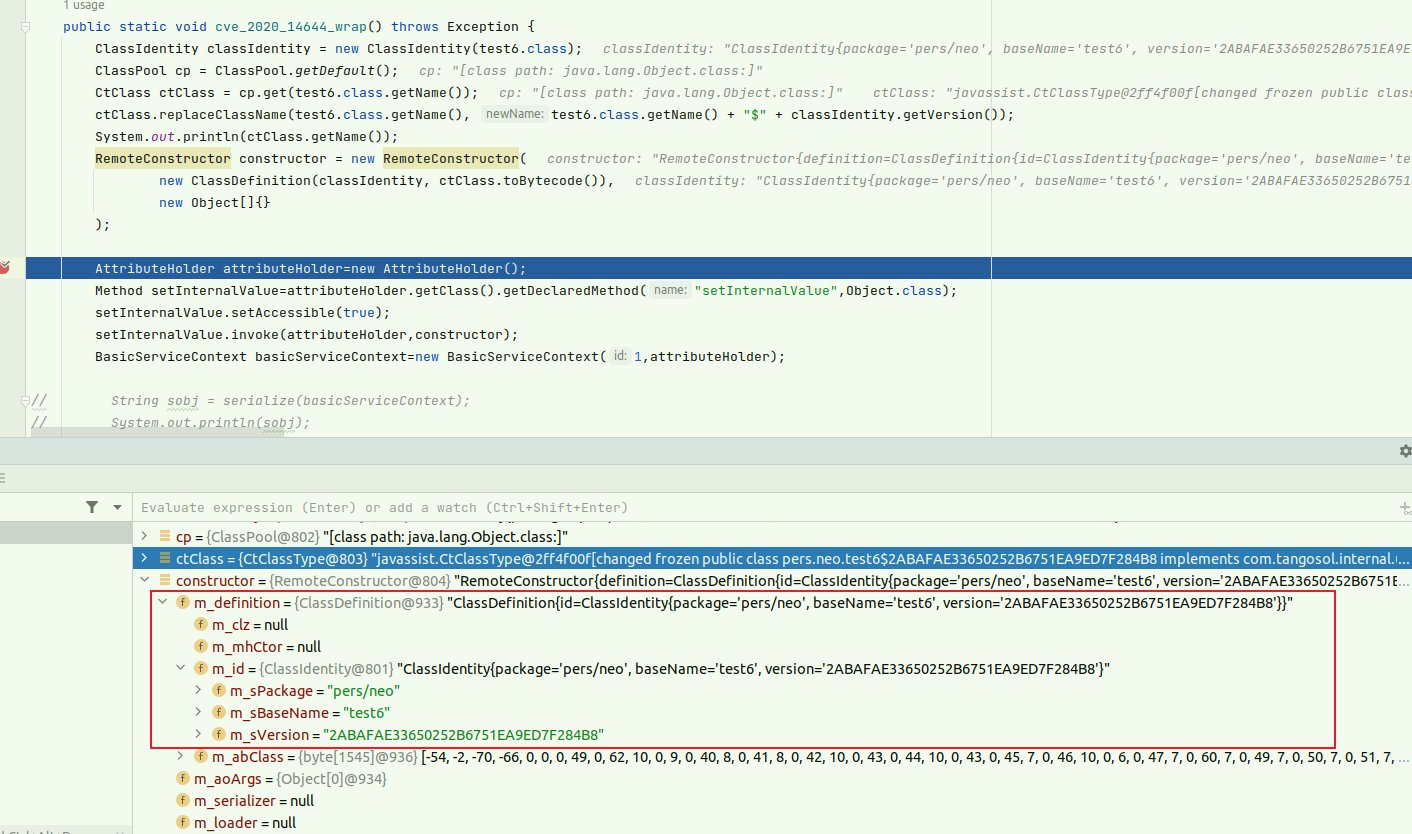Click the System.out.println(ctClass.getName()) line
The image size is (1412, 834).
click(x=247, y=136)
